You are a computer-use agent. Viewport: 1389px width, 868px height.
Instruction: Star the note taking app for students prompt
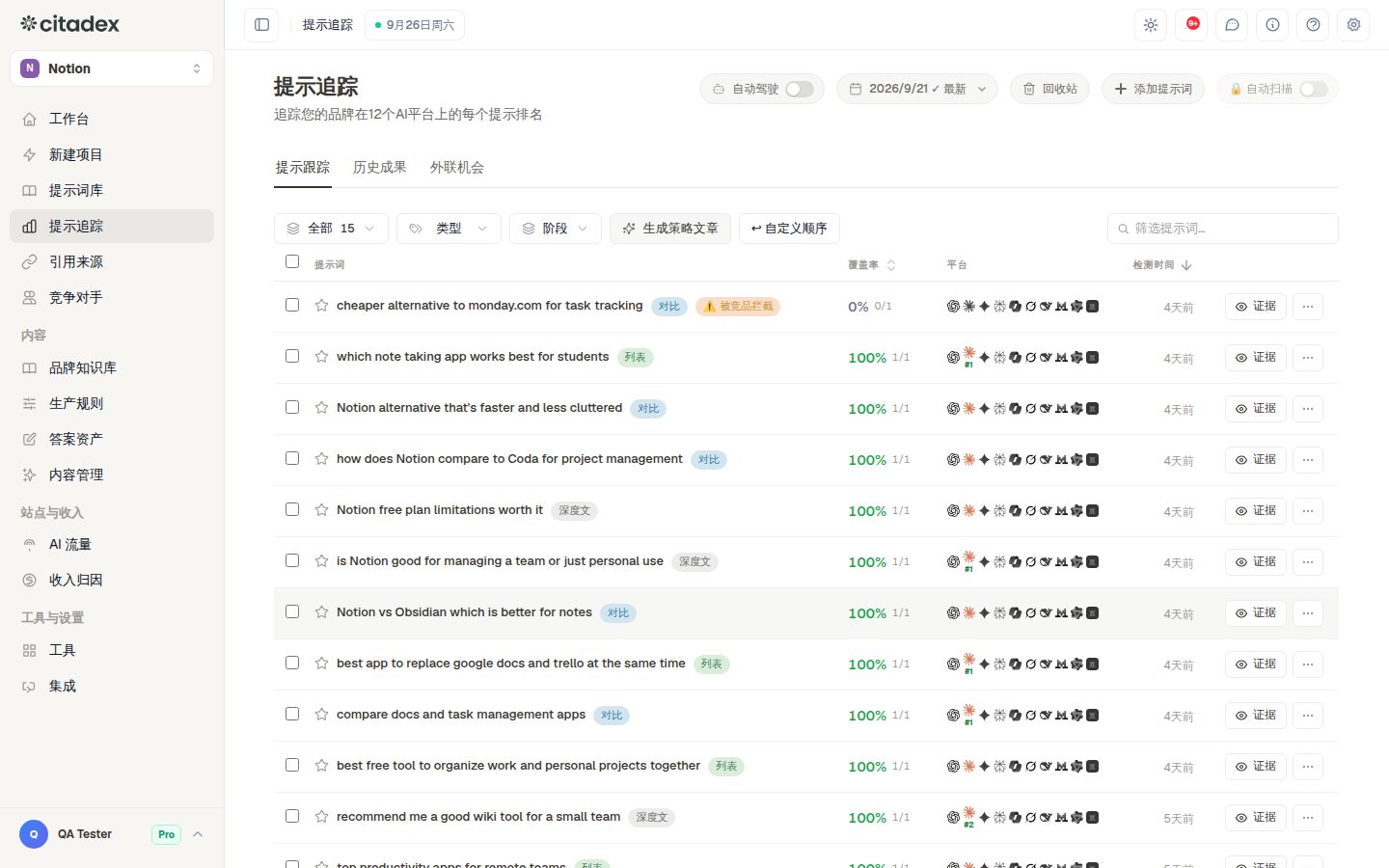[321, 357]
